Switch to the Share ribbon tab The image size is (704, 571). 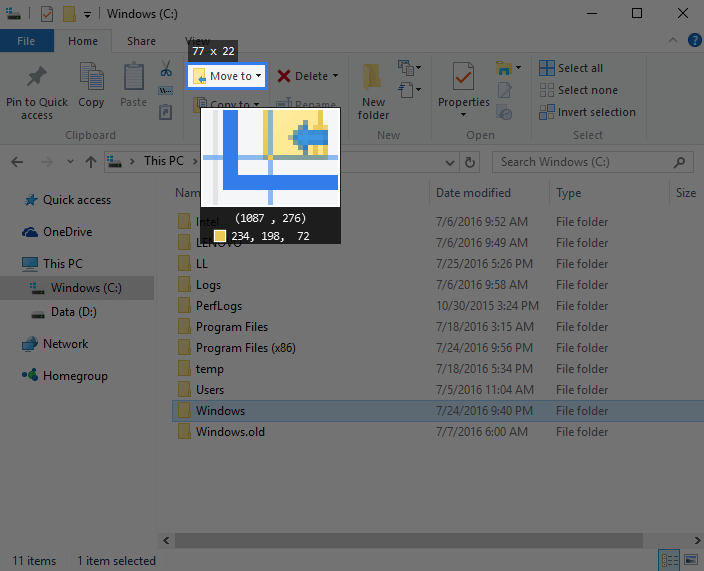tap(141, 41)
